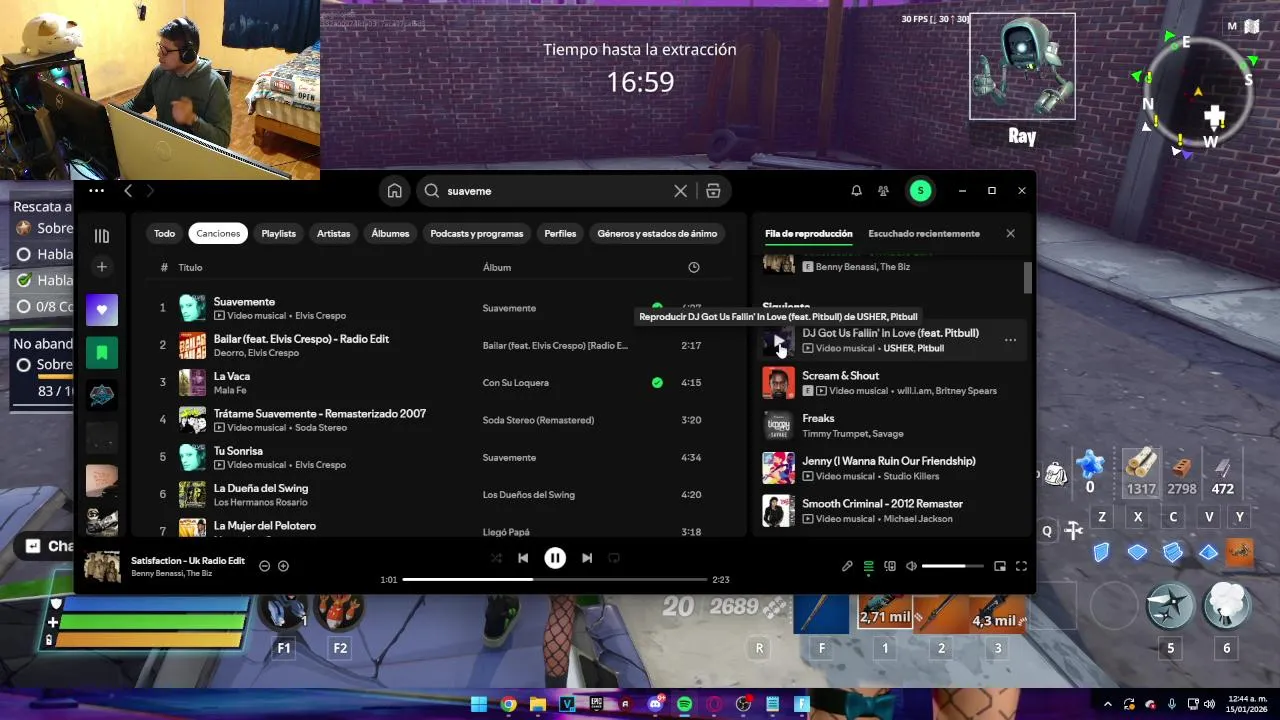Toggle repeat mode
Viewport: 1280px width, 720px height.
(x=614, y=558)
